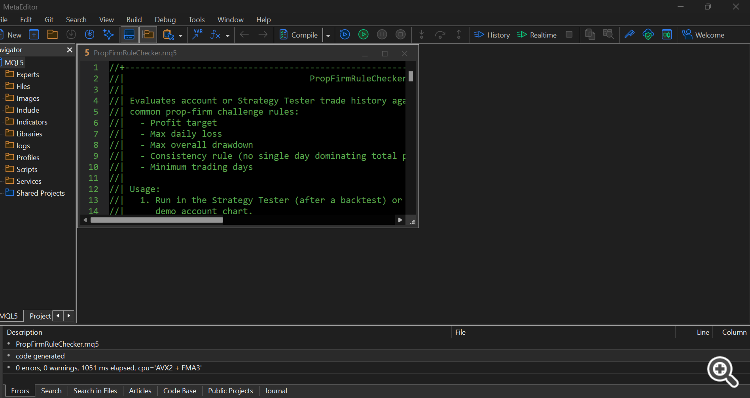Navigate back with the left arrow

[244, 34]
